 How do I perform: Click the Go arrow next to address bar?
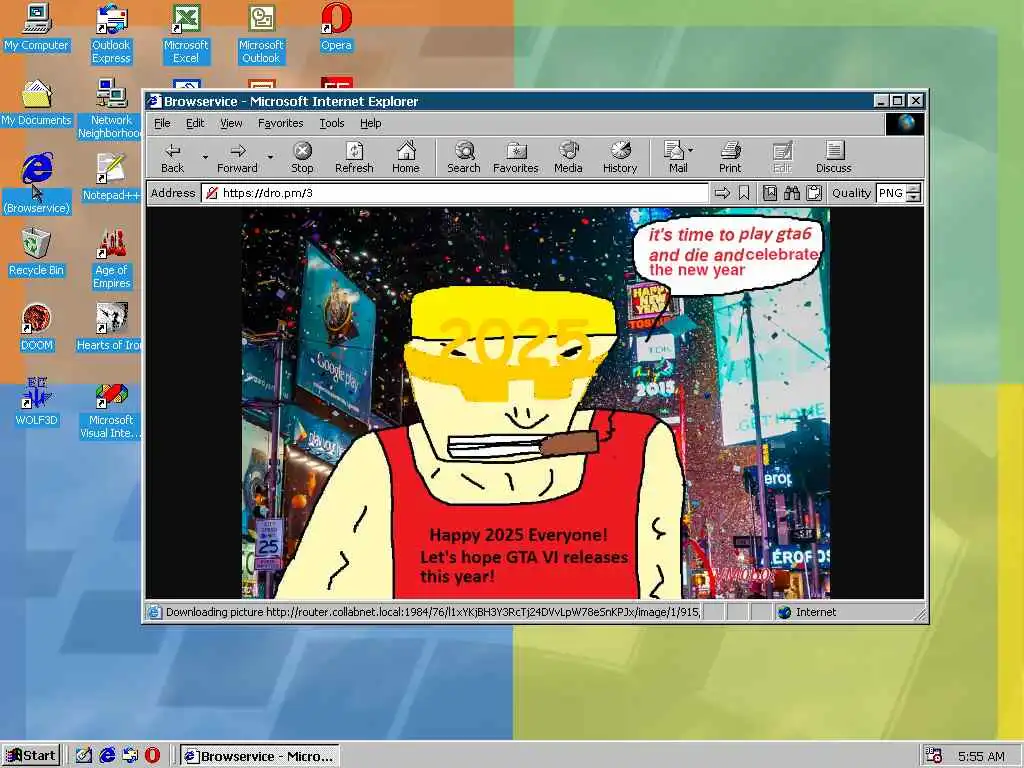tap(722, 193)
